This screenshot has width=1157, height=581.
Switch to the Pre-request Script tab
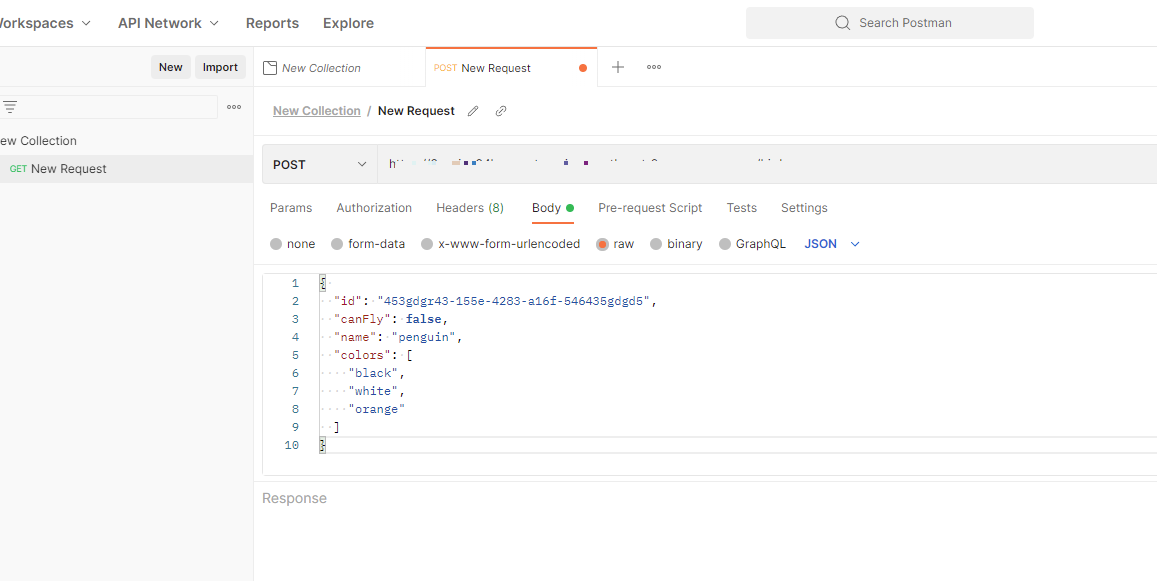650,208
